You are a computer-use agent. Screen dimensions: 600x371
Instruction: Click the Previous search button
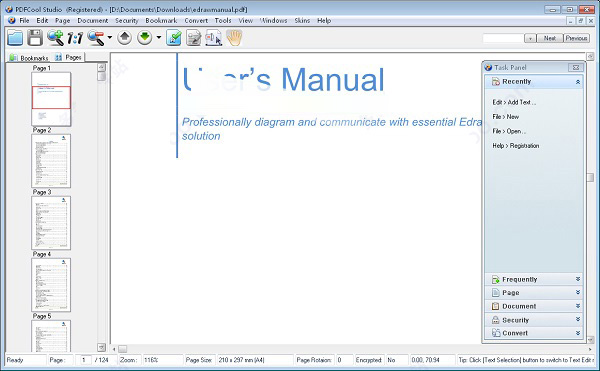pyautogui.click(x=576, y=38)
